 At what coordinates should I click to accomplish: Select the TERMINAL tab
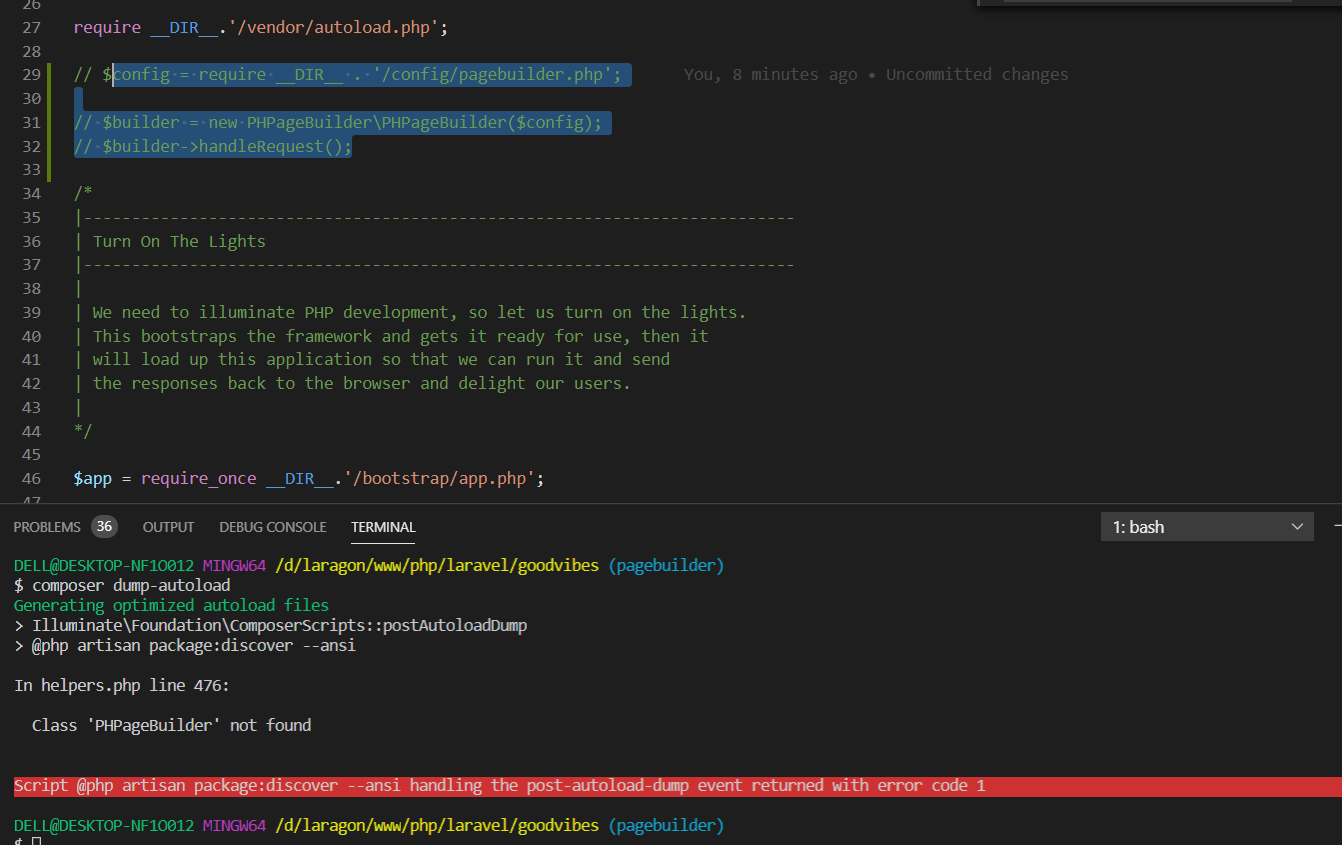(x=383, y=527)
